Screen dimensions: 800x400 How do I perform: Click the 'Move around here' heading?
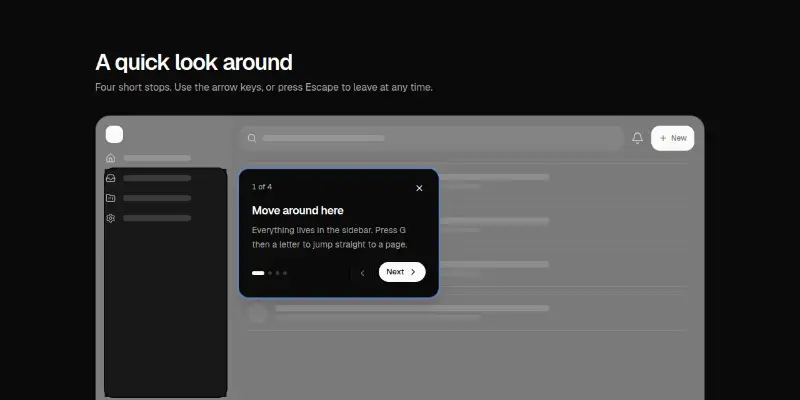click(x=297, y=211)
